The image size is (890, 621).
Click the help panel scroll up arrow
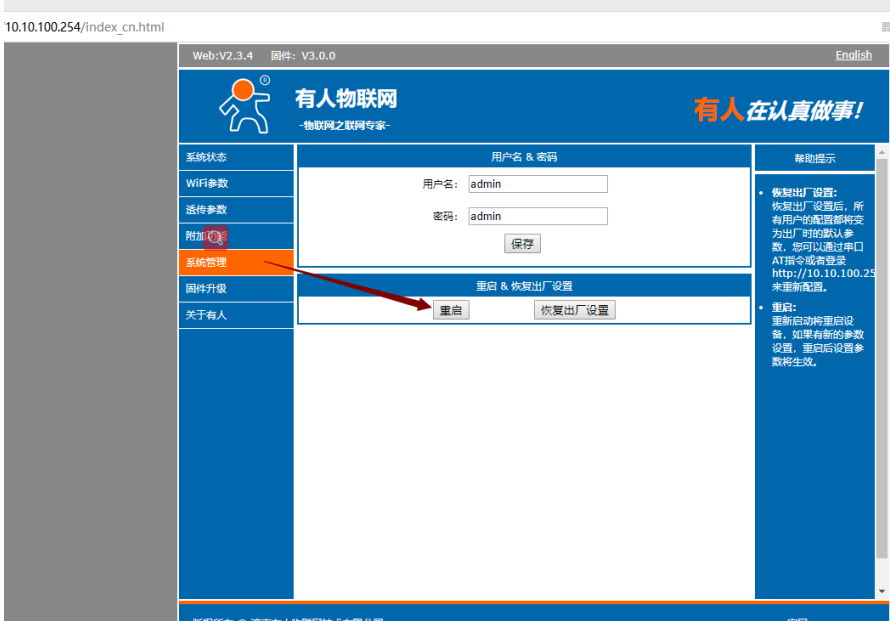(881, 153)
